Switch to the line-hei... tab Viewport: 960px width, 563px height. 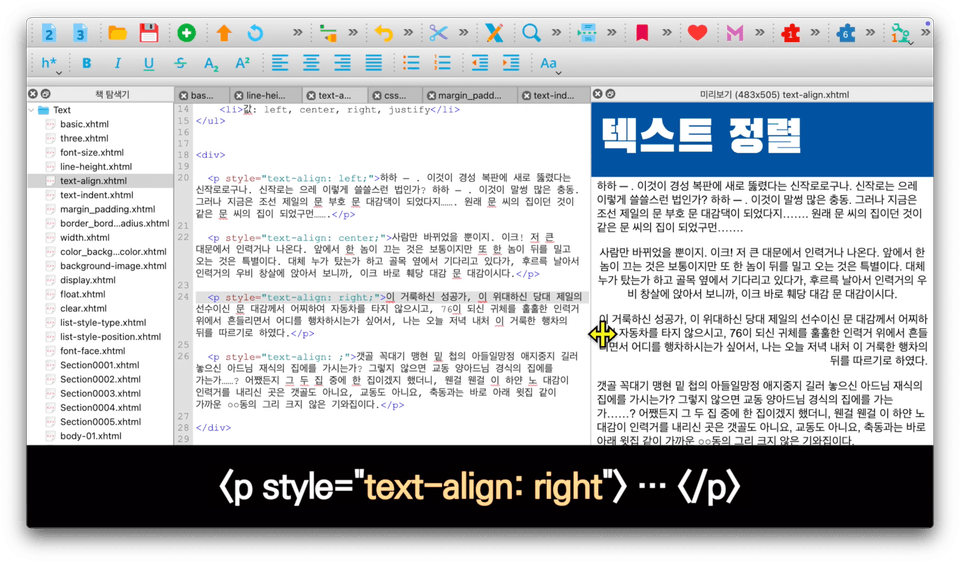click(266, 95)
